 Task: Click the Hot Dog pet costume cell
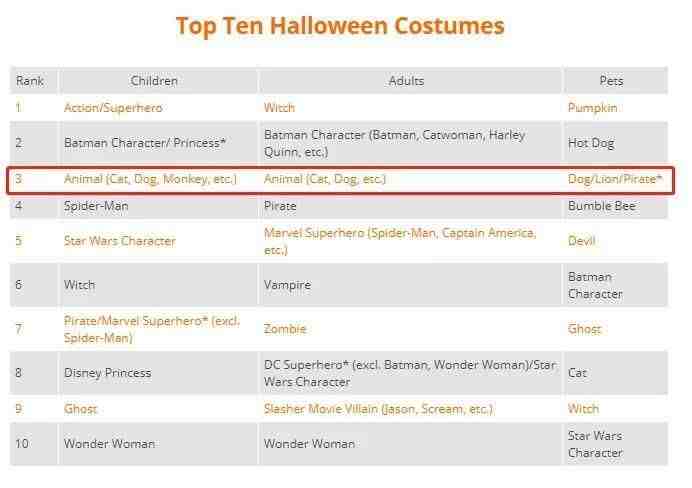(591, 143)
